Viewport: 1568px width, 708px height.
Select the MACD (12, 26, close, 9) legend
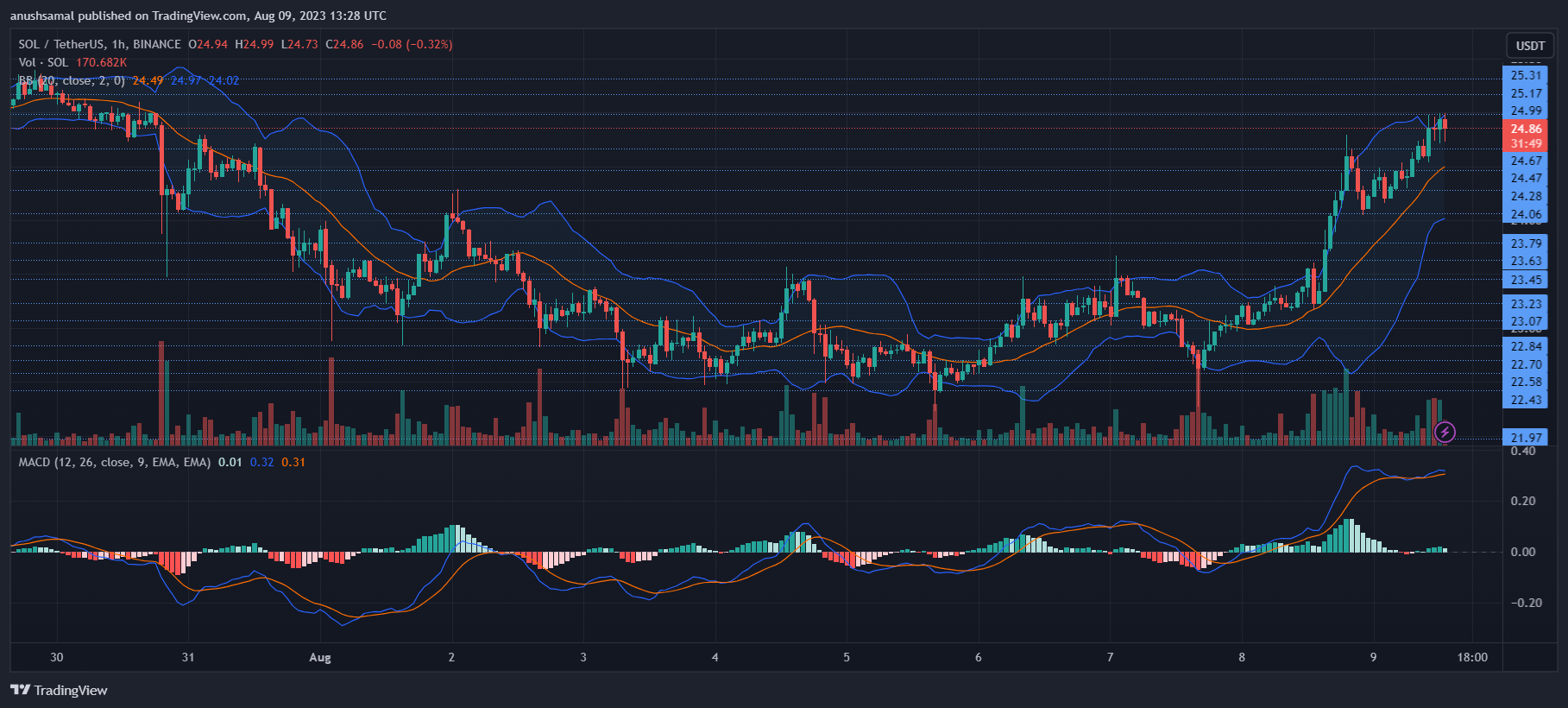(114, 462)
